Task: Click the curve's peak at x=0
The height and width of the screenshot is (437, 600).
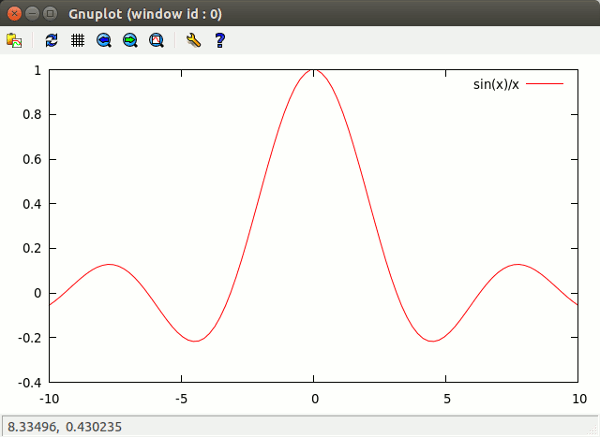Action: 314,71
